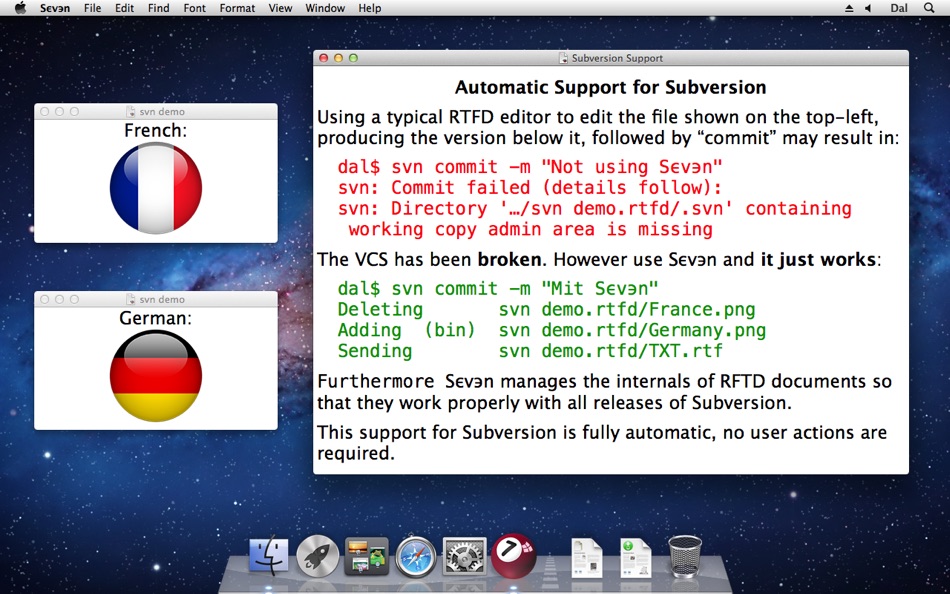Launch Finder from the Dock
The height and width of the screenshot is (594, 950).
269,555
